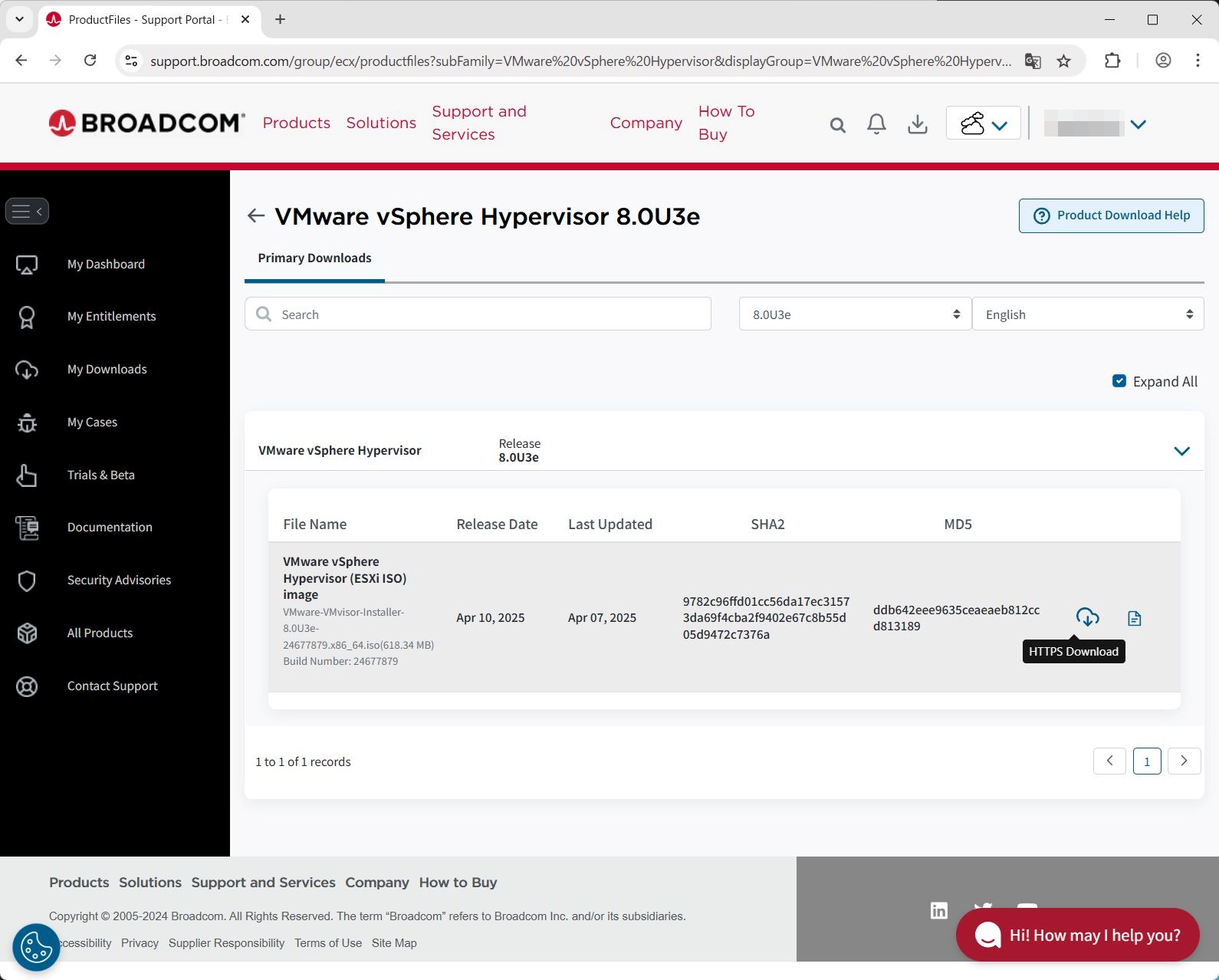This screenshot has width=1219, height=980.
Task: Click the previous page pagination button
Action: click(1109, 761)
